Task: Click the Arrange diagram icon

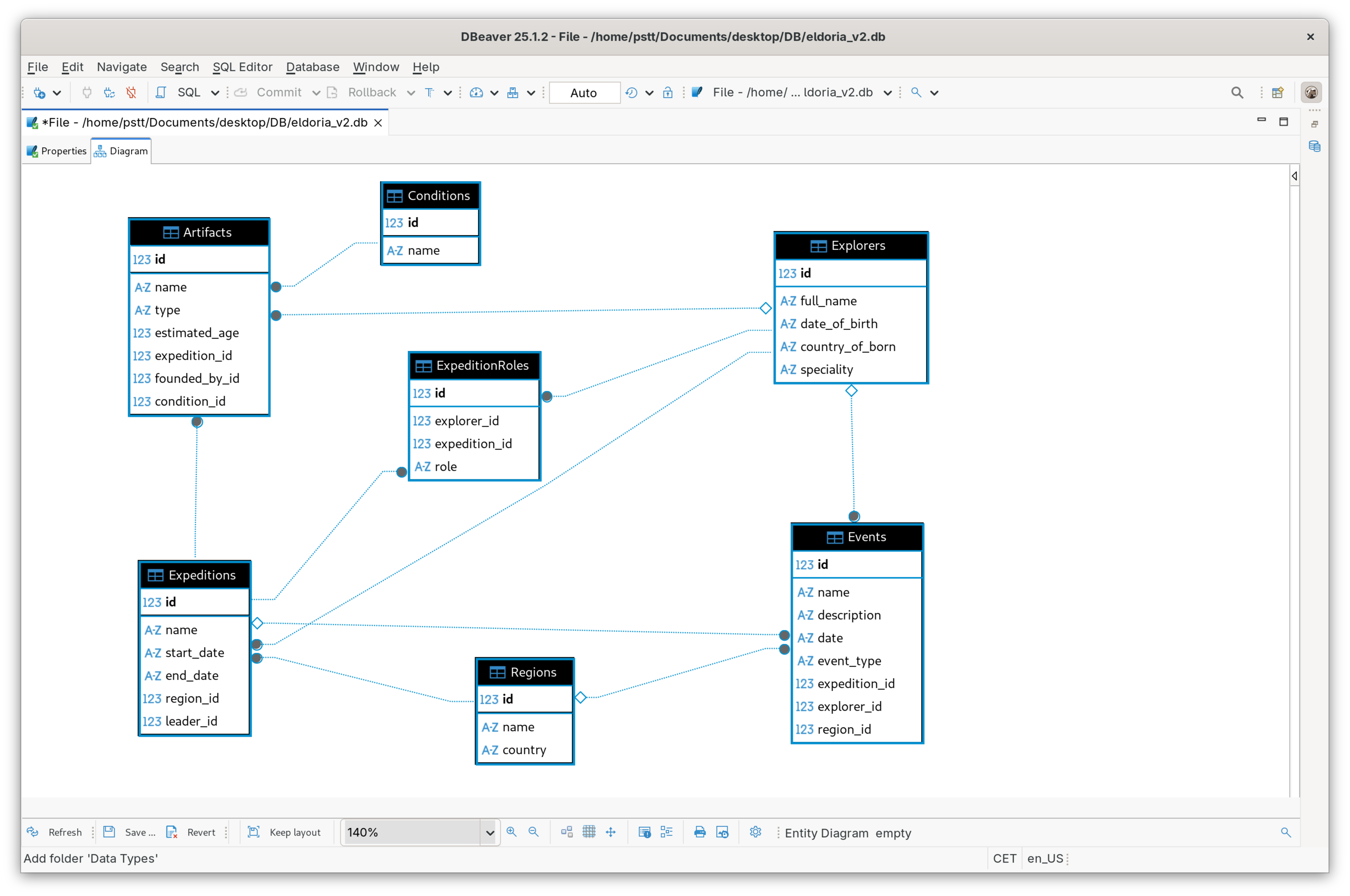Action: pyautogui.click(x=567, y=832)
